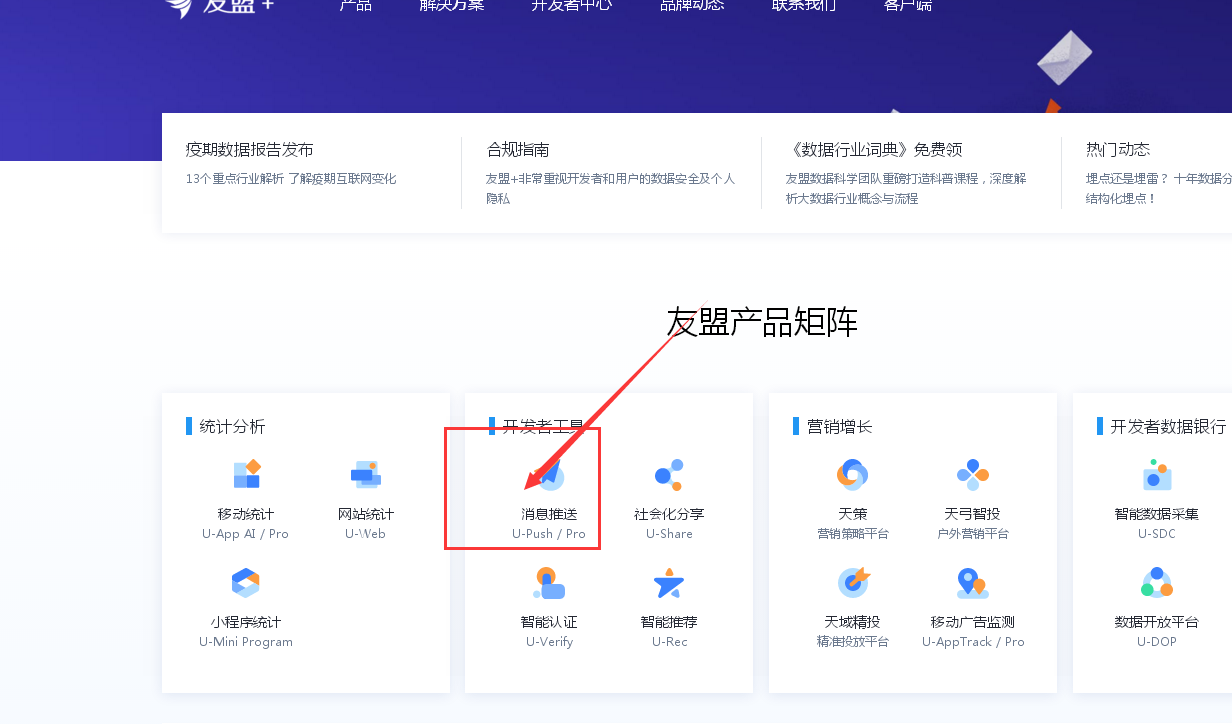Image resolution: width=1232 pixels, height=724 pixels.
Task: Open the 热门动态 headline
Action: tap(1118, 150)
